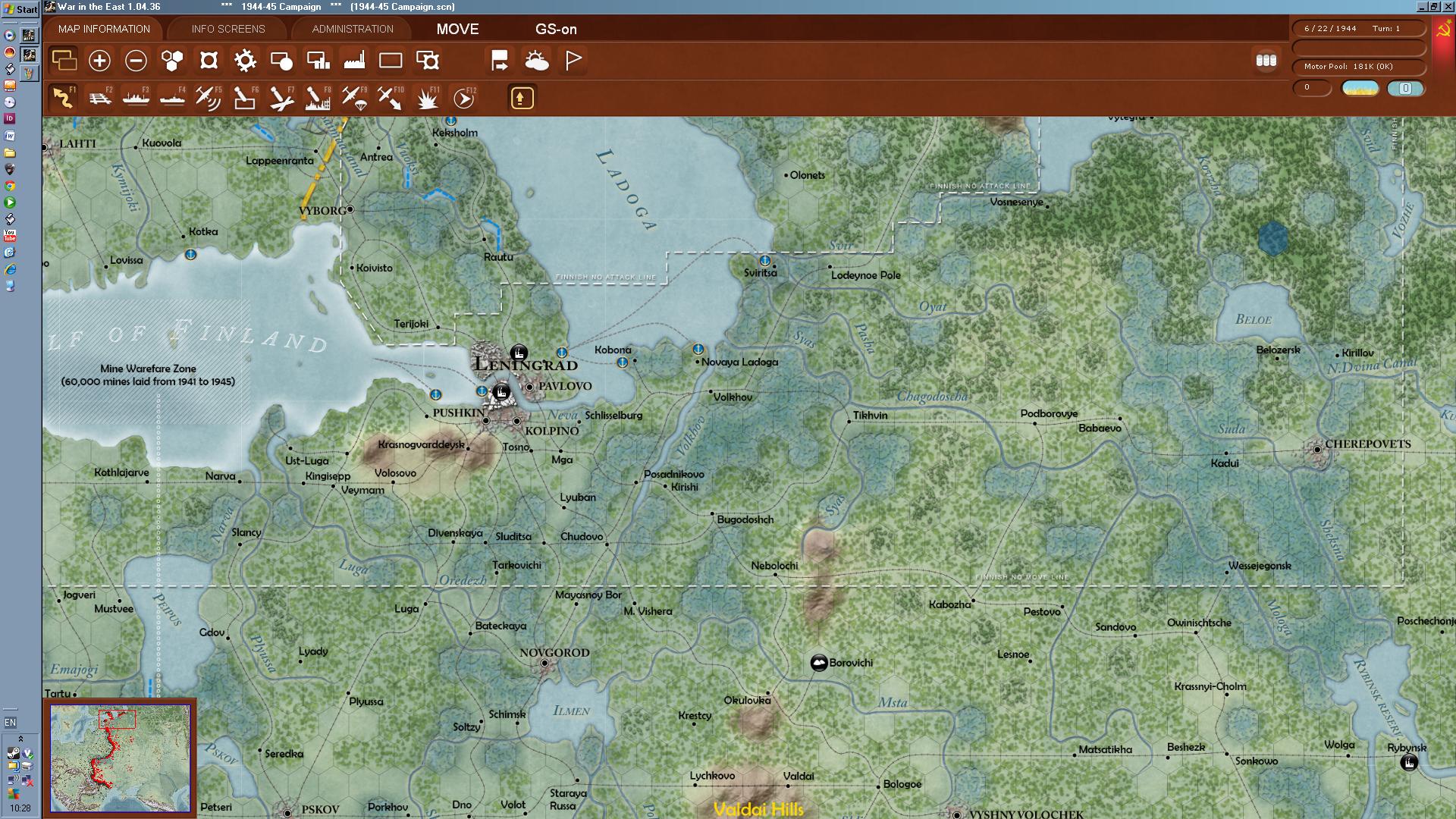Click the overlapping windows map toolbar icon
Screen dimensions: 1456x819
[64, 60]
